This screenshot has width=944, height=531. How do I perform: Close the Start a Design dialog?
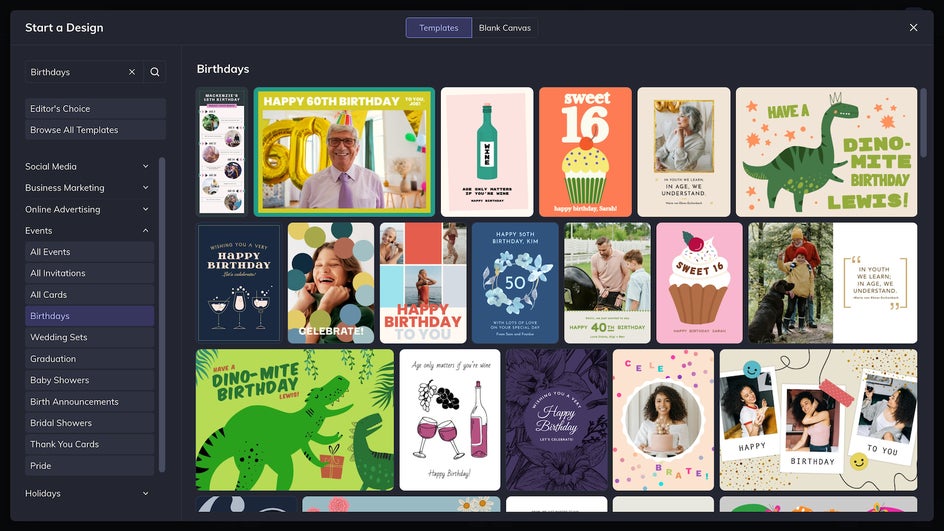coord(913,28)
